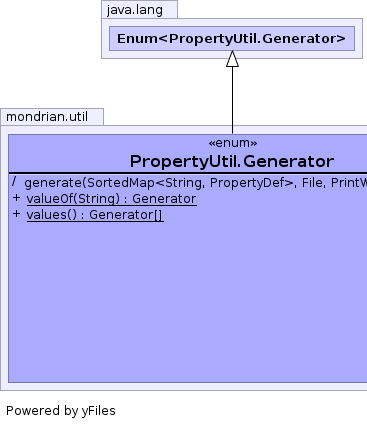Click the plus visibility marker beside values()
367x426 pixels.
[16, 214]
